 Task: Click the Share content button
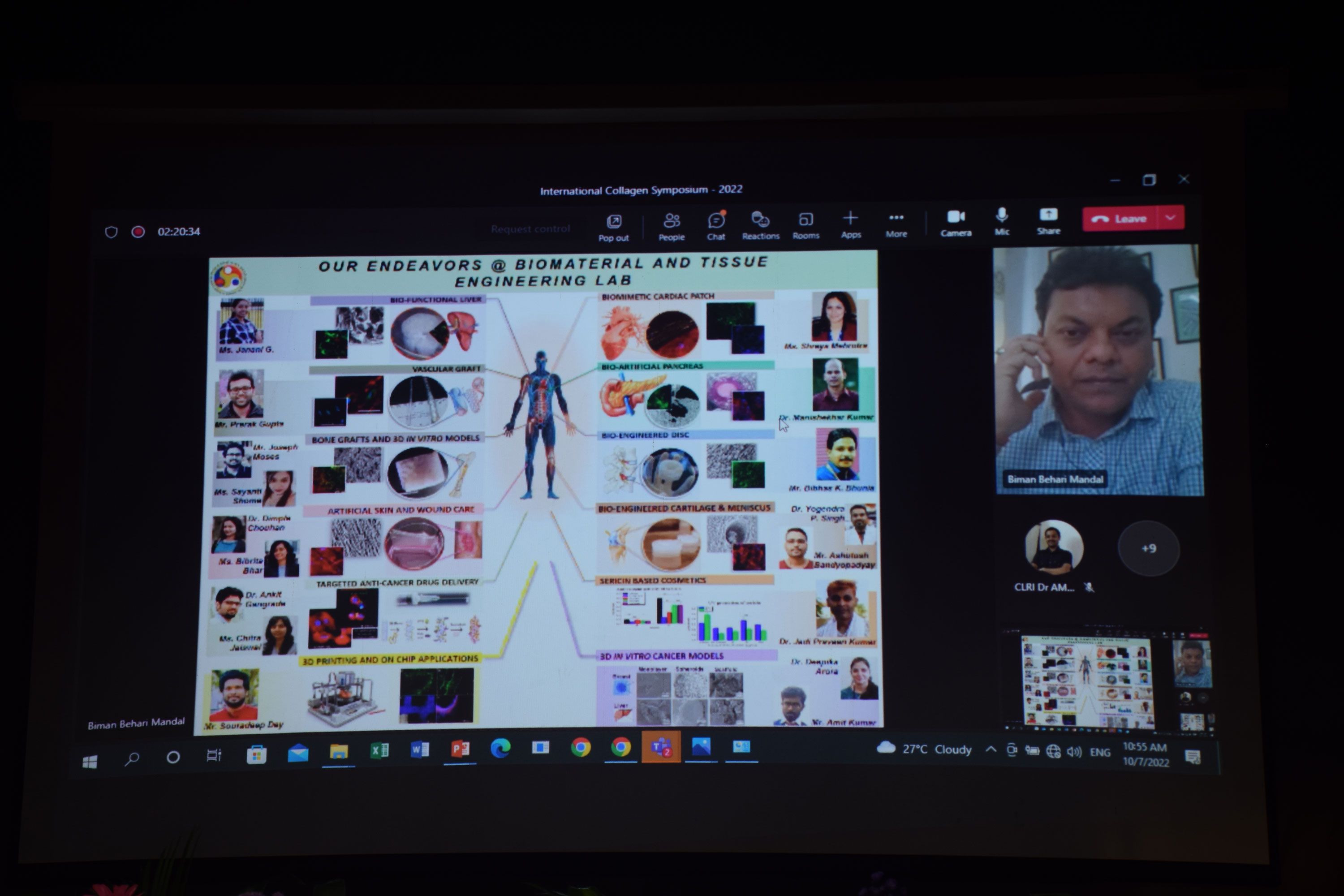1048,220
